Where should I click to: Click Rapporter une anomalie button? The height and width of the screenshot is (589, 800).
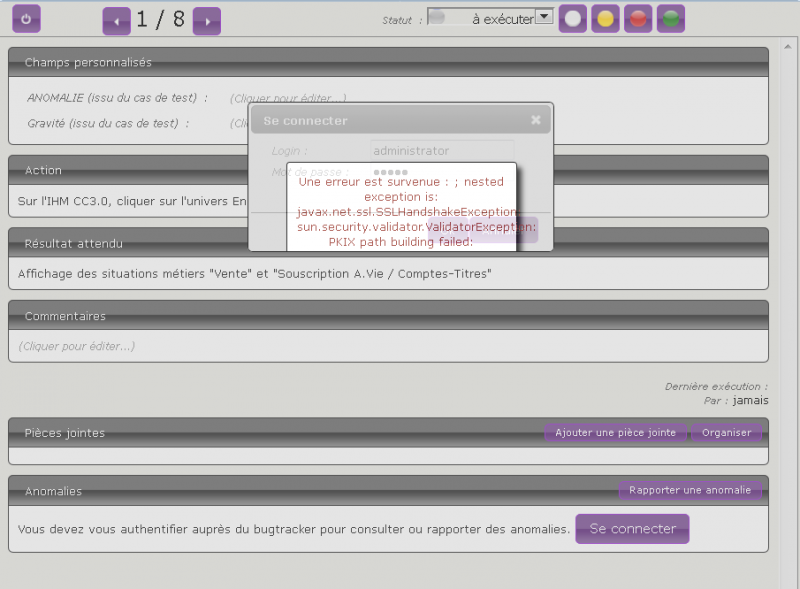tap(690, 490)
